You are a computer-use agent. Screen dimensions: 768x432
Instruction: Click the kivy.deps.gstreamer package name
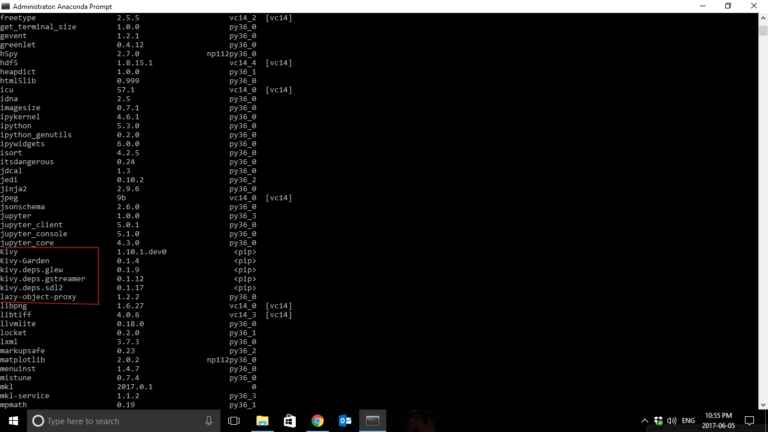point(43,279)
